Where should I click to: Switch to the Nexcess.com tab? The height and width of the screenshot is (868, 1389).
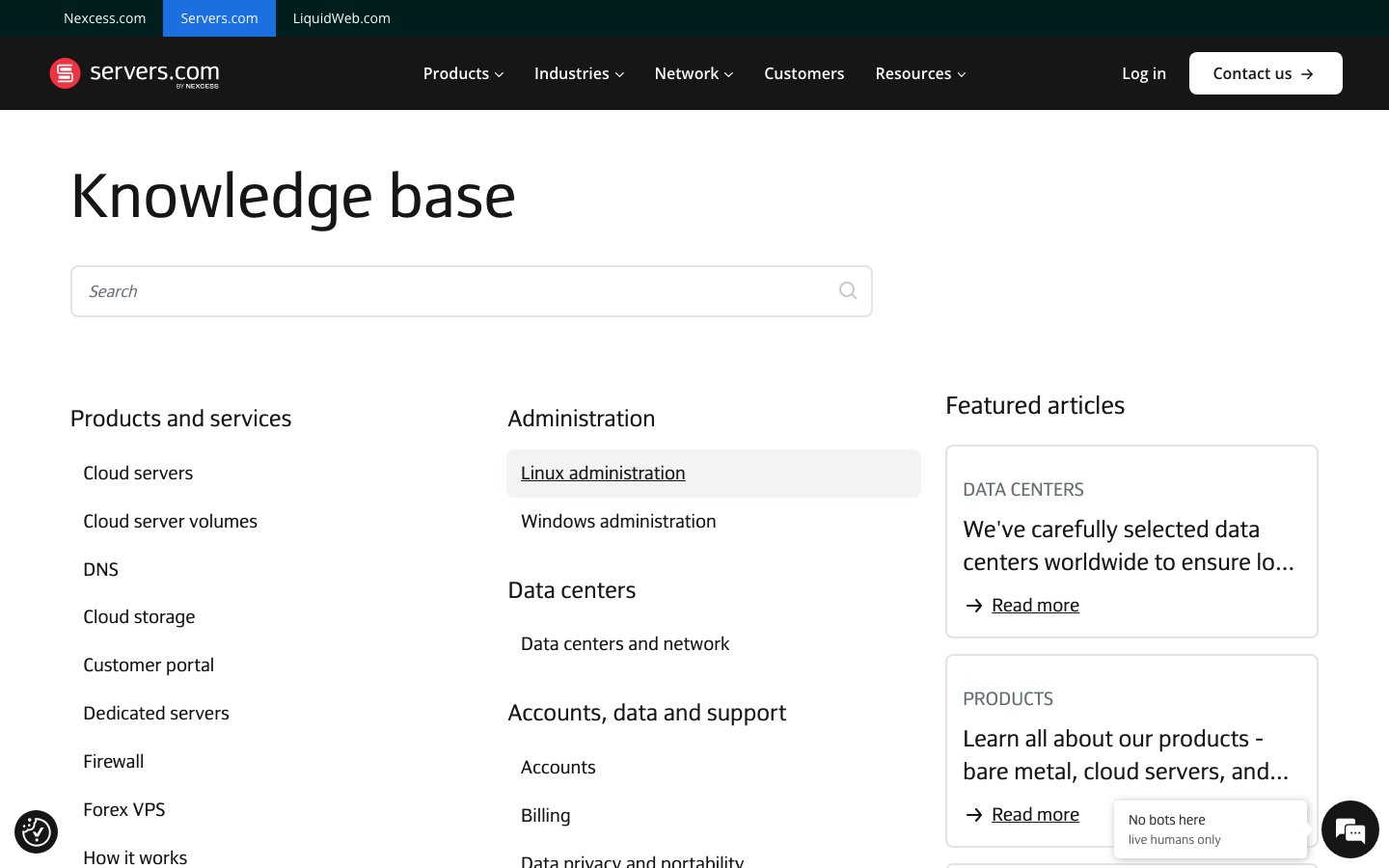click(104, 18)
